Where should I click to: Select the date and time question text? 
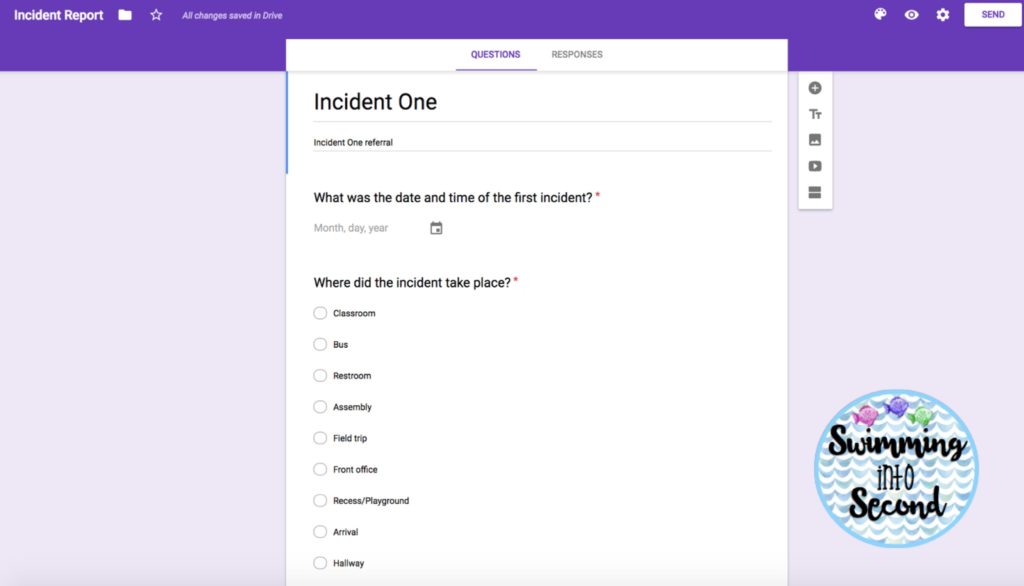[x=453, y=198]
